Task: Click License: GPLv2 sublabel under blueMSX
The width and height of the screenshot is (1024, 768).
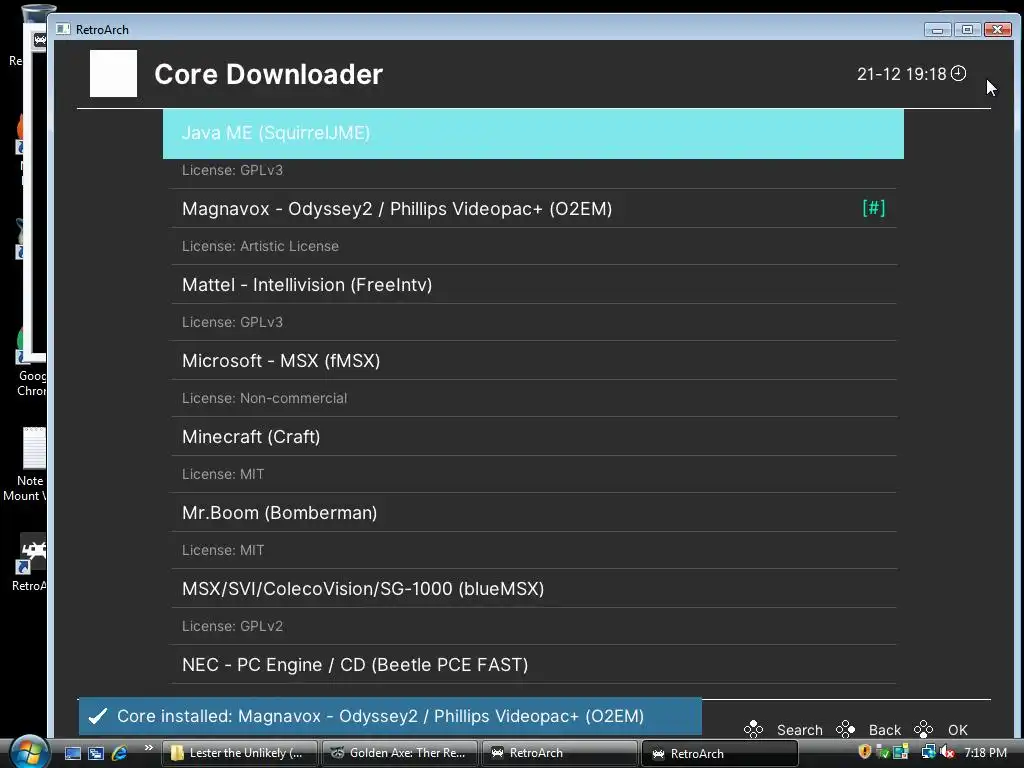Action: (232, 626)
